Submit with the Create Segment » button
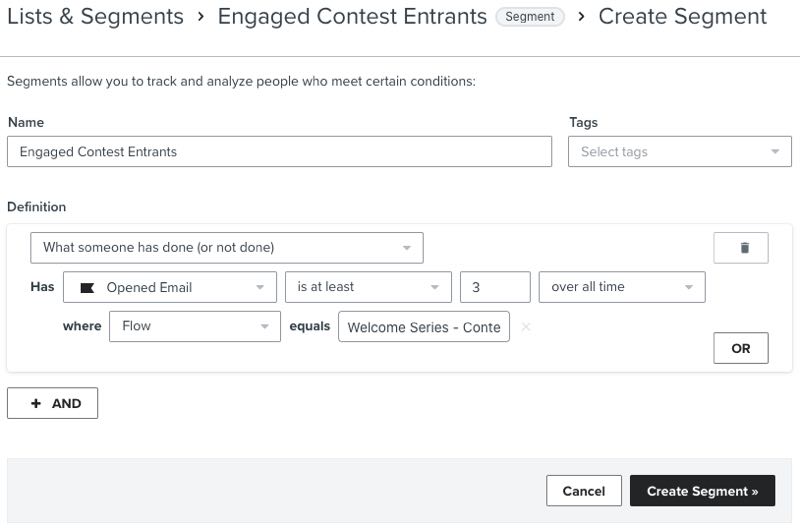800x529 pixels. click(x=702, y=491)
